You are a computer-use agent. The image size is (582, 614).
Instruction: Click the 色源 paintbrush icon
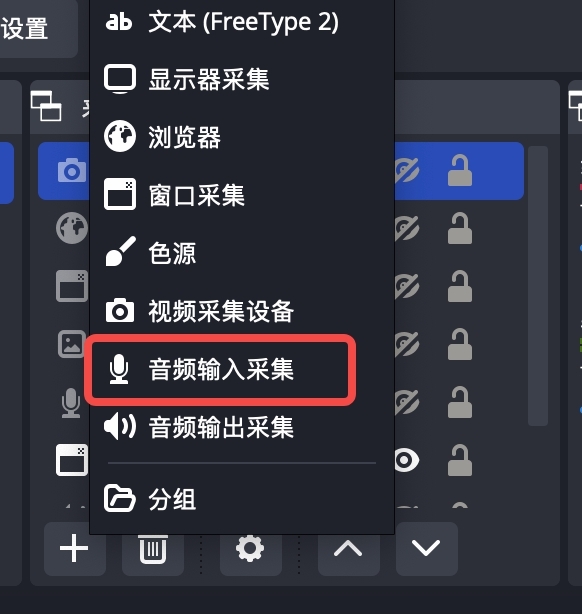click(x=121, y=252)
